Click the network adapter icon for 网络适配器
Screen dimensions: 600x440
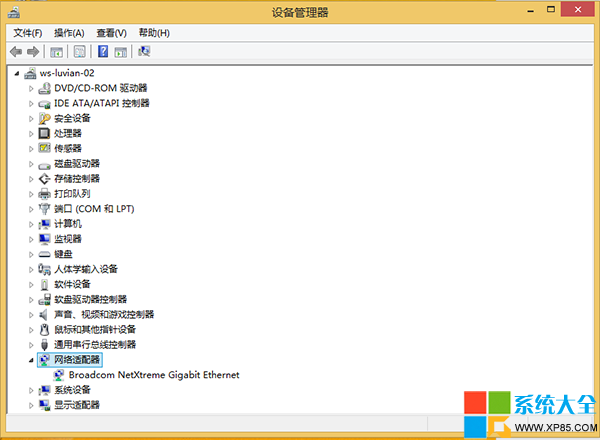coord(44,360)
